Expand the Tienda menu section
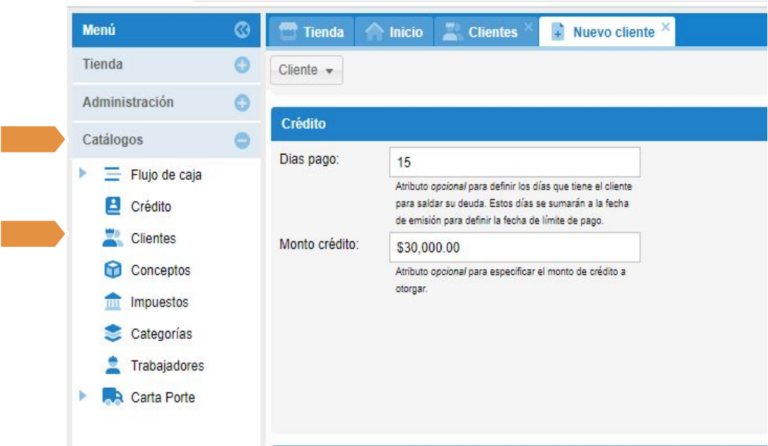This screenshot has width=768, height=446. click(x=241, y=65)
